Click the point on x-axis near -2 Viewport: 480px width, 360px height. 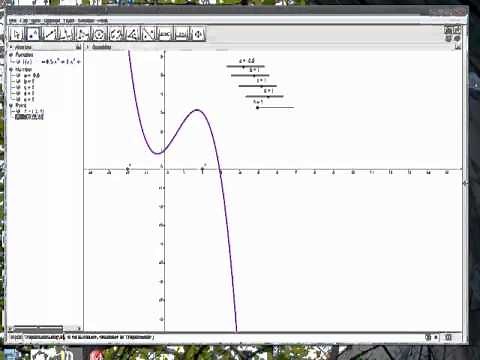[128, 169]
